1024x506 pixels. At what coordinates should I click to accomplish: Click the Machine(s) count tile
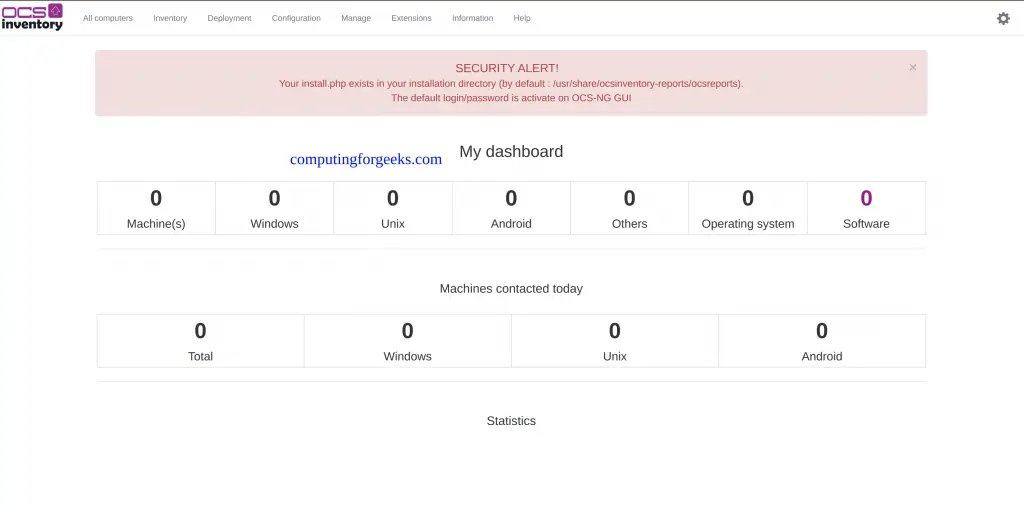click(156, 208)
